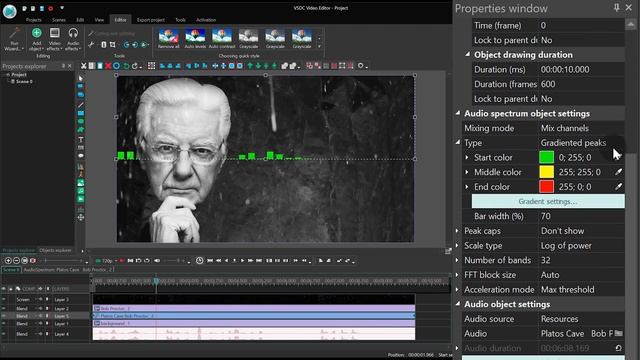The height and width of the screenshot is (360, 640).
Task: Open the Projects ribbon tab
Action: click(x=33, y=20)
